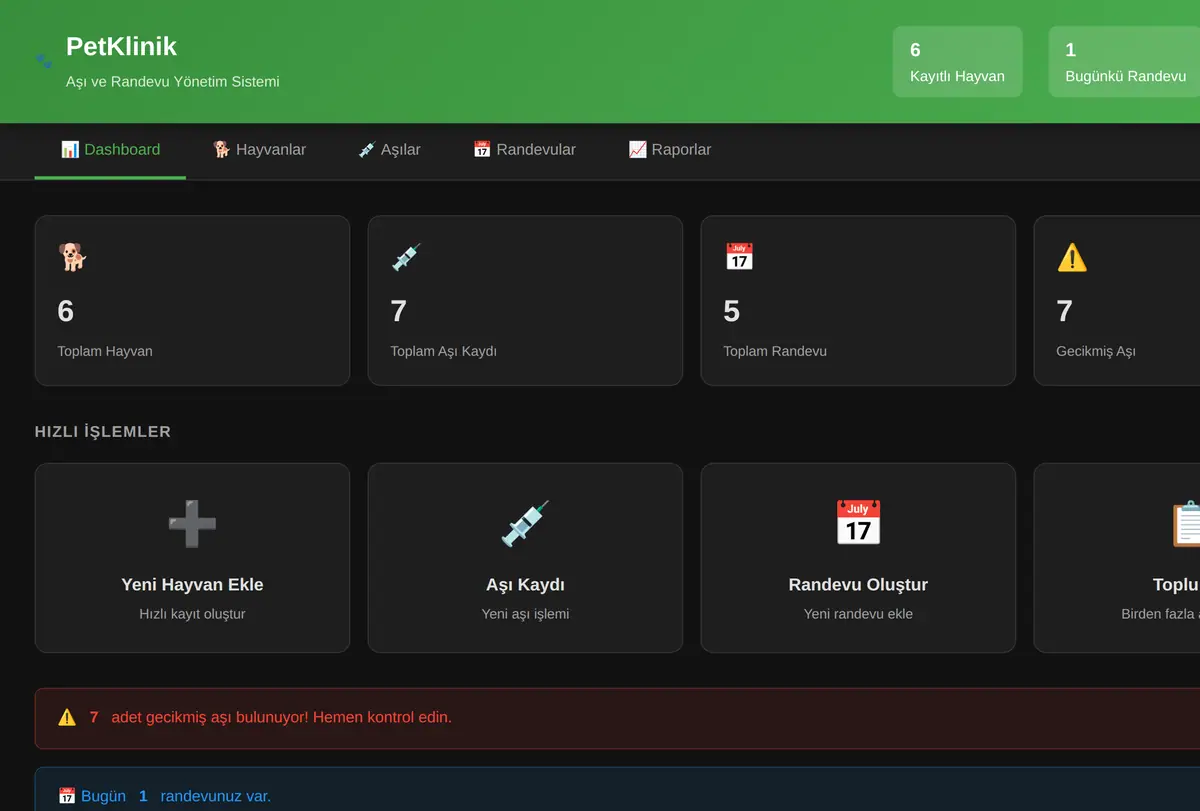Click the plus icon above Yeni Hayvan Ekle
The height and width of the screenshot is (811, 1200).
click(x=192, y=524)
